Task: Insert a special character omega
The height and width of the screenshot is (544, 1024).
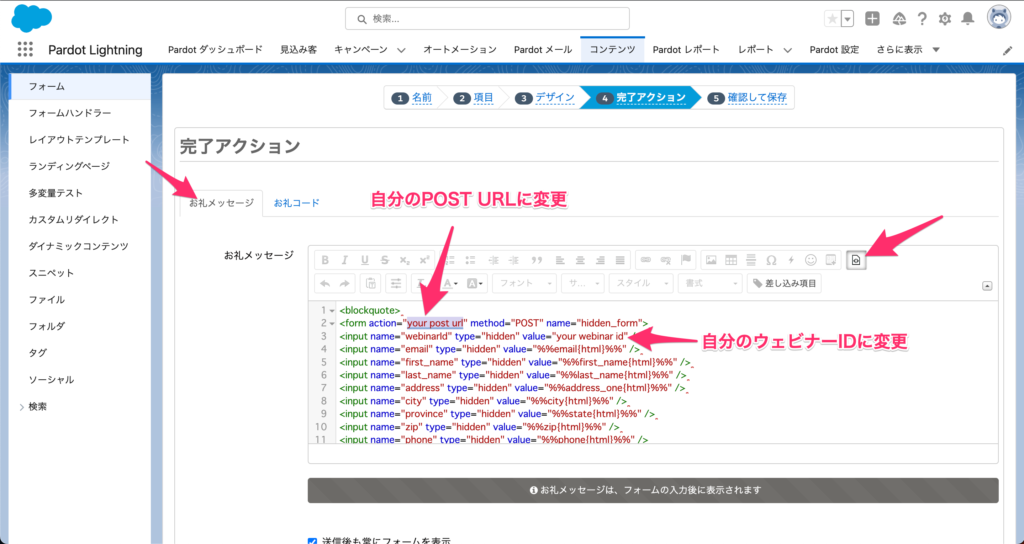Action: coord(771,260)
